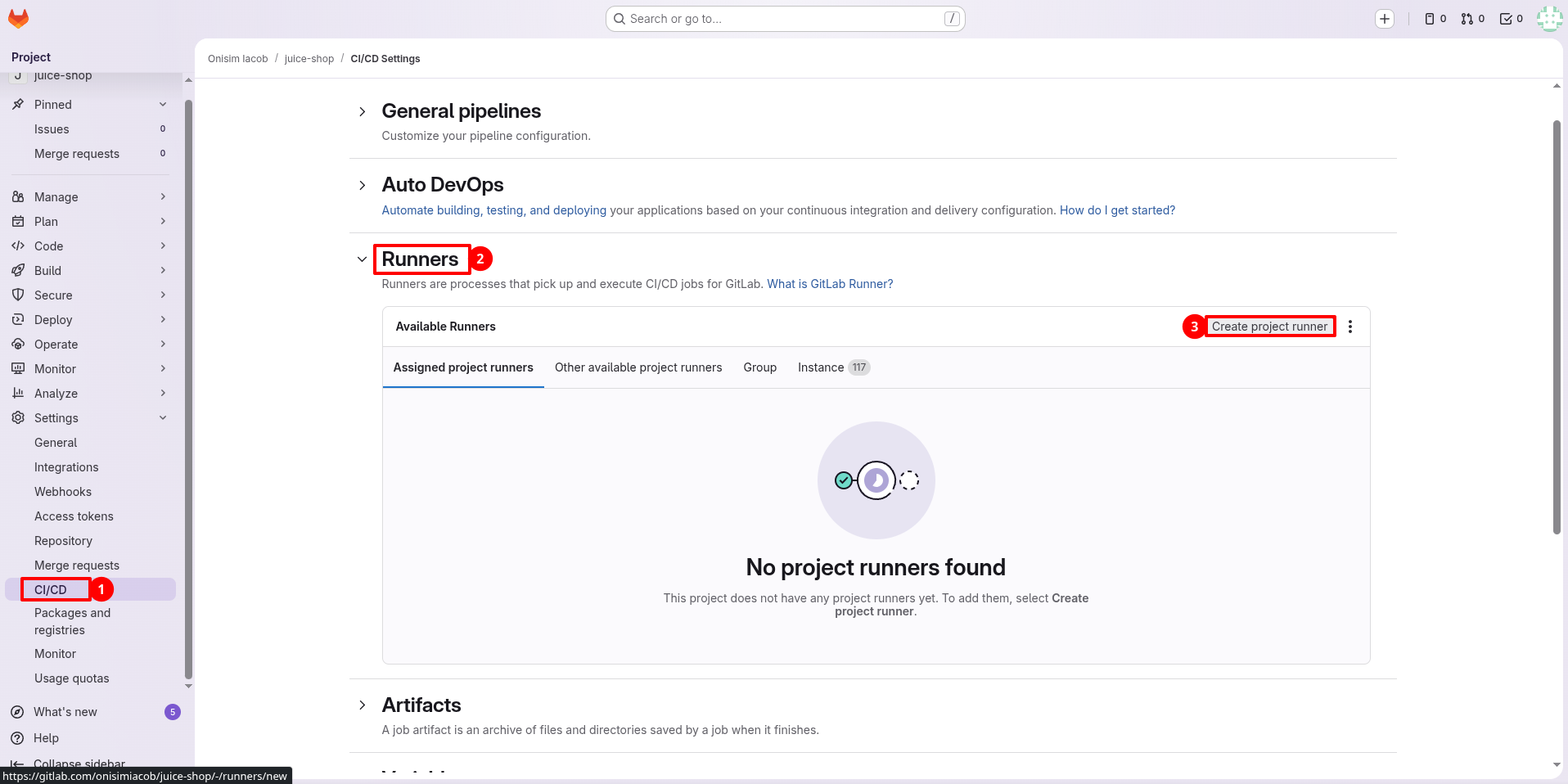Collapse the Runners section chevron

[363, 259]
